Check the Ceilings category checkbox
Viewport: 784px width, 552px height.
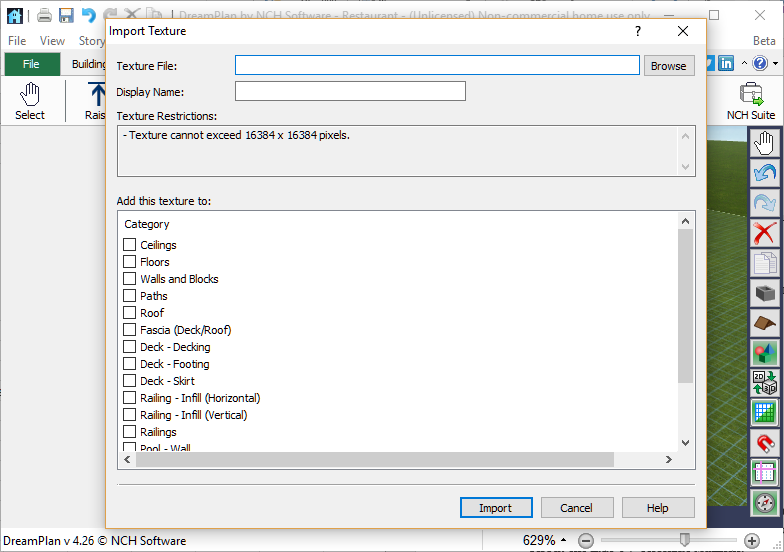coord(130,245)
